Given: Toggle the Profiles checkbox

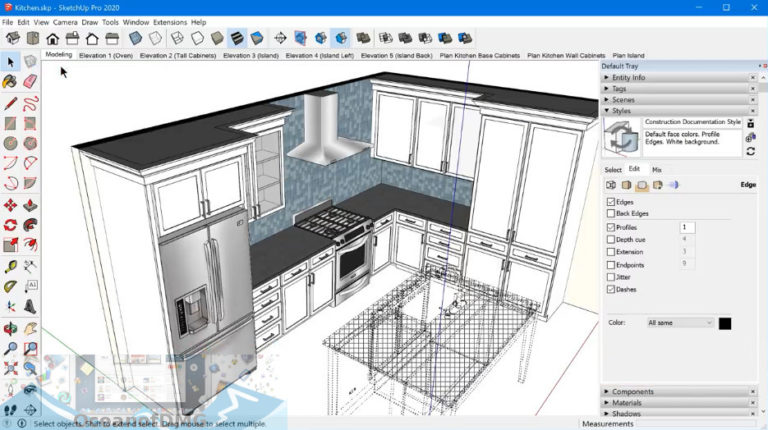Looking at the screenshot, I should (611, 227).
